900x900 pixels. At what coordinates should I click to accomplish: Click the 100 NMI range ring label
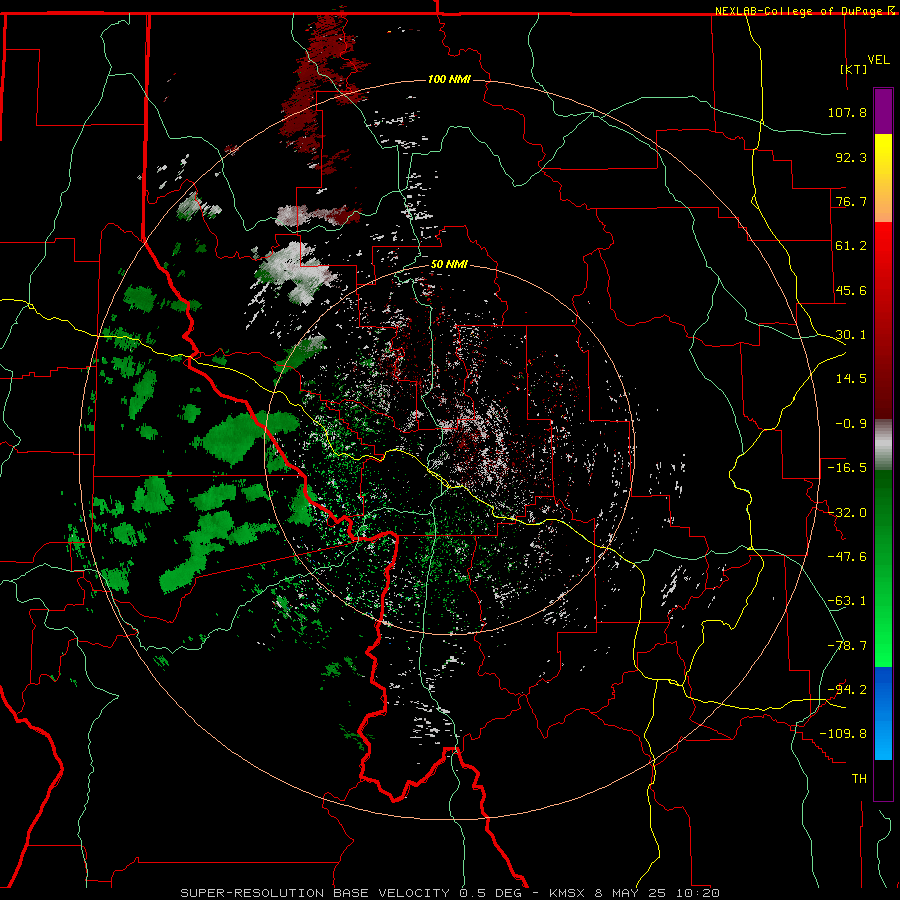[x=449, y=79]
